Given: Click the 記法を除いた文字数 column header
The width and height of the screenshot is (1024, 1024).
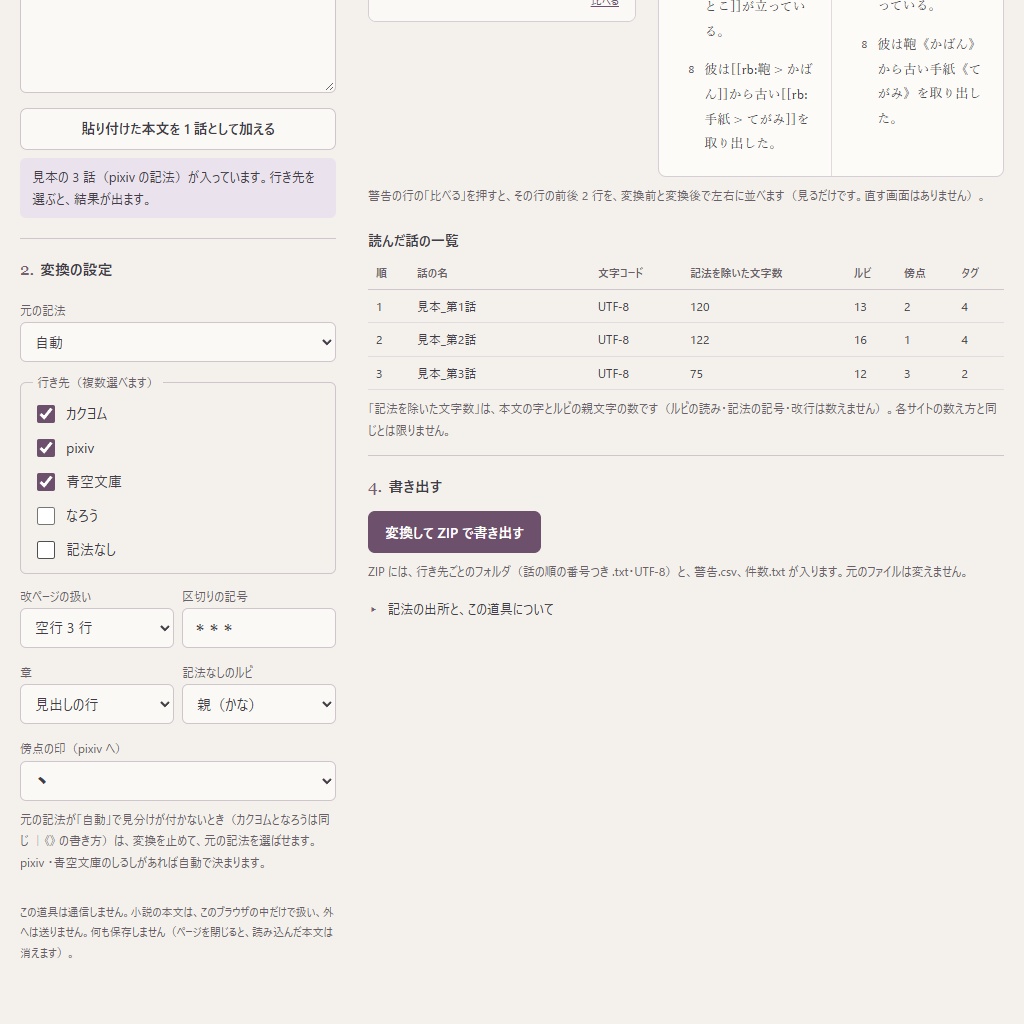Looking at the screenshot, I should pos(736,273).
